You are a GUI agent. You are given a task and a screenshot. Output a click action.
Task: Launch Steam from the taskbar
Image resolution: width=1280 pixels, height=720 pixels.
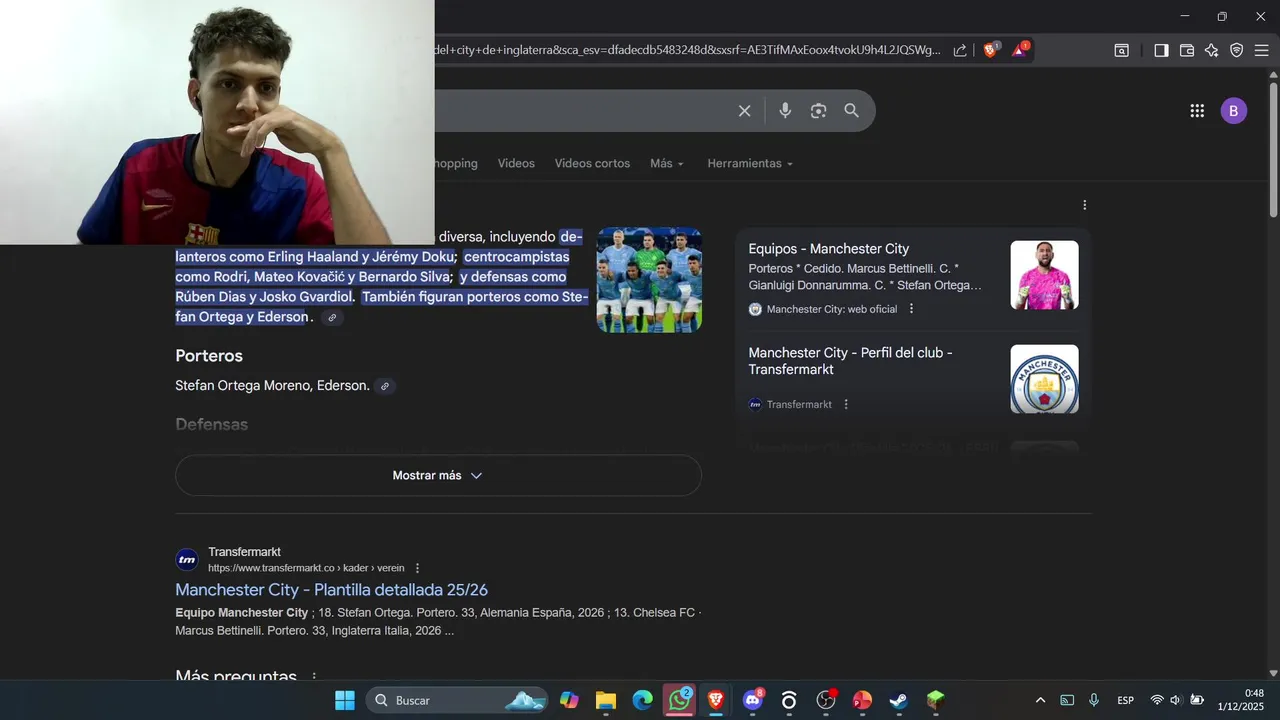click(899, 700)
